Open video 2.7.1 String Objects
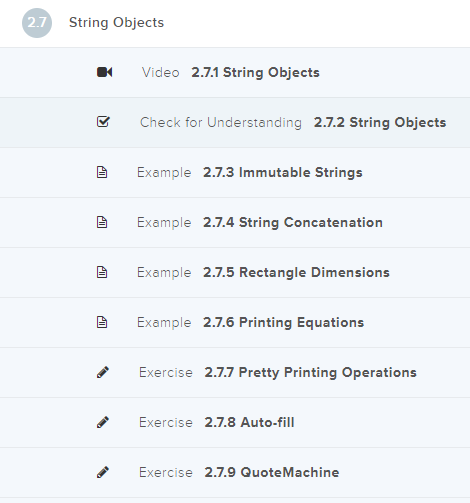470x503 pixels. click(x=235, y=73)
